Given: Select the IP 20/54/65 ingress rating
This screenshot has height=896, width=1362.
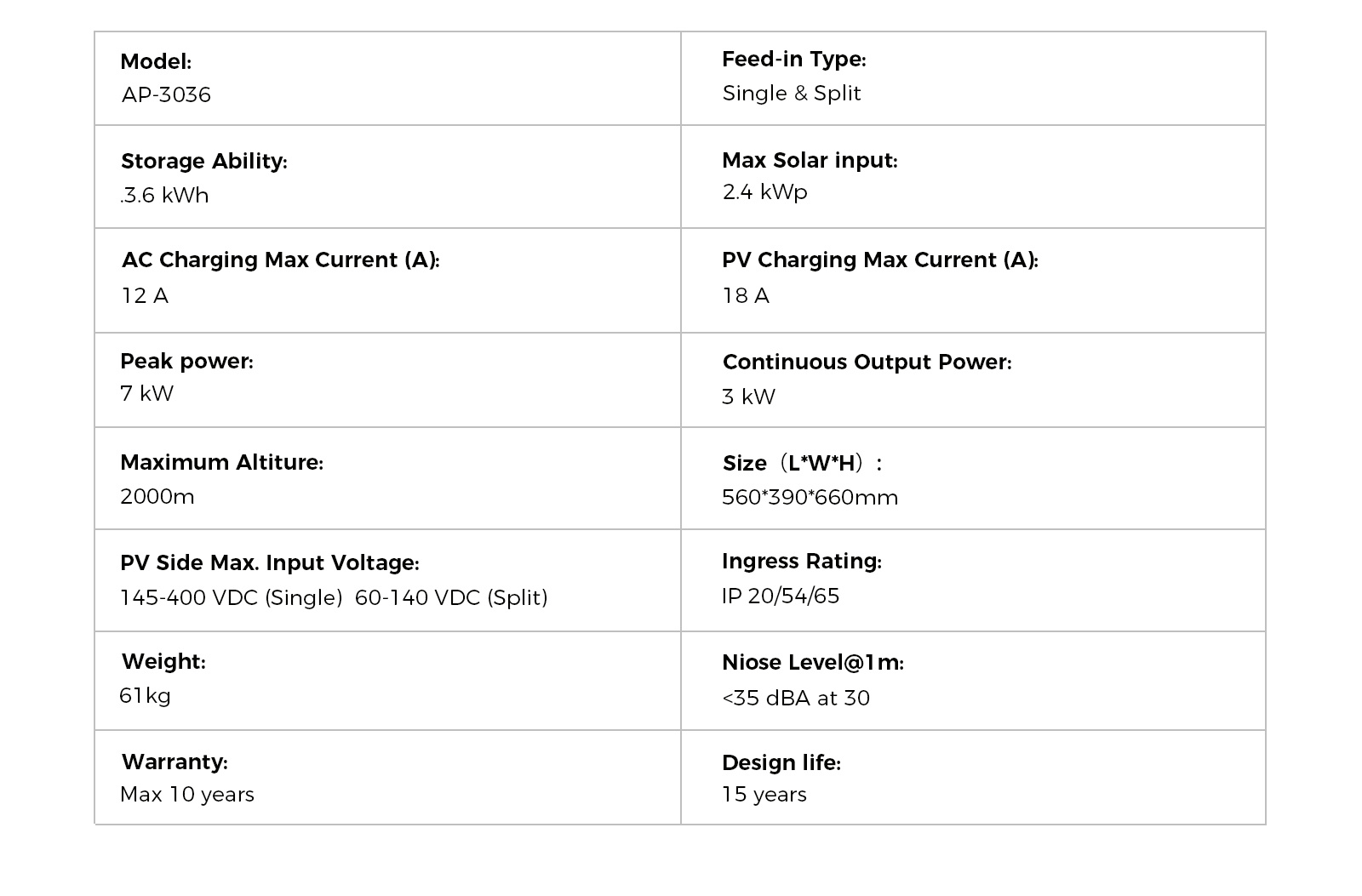Looking at the screenshot, I should [x=780, y=596].
